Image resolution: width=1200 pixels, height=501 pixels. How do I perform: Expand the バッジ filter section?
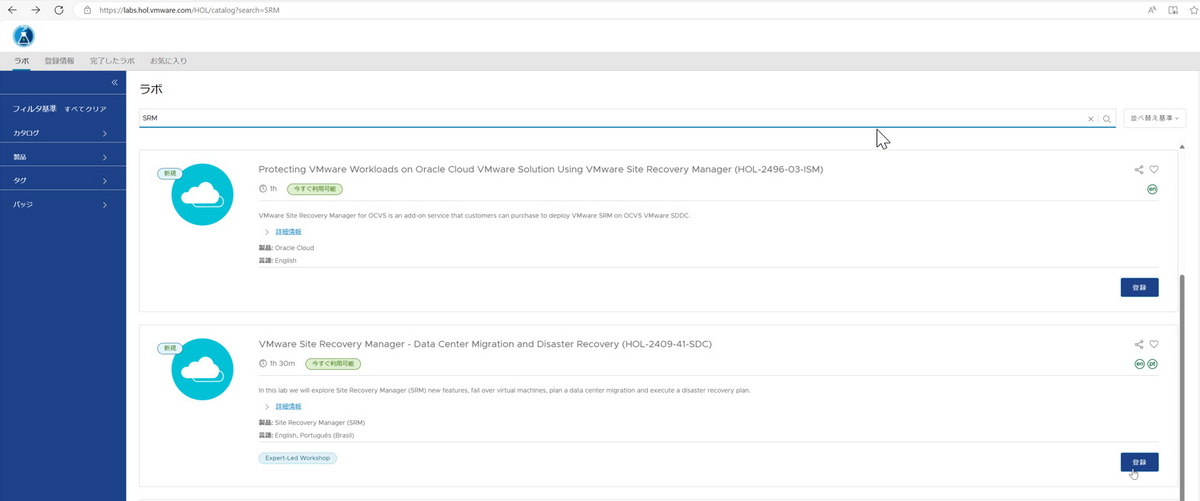click(x=62, y=204)
